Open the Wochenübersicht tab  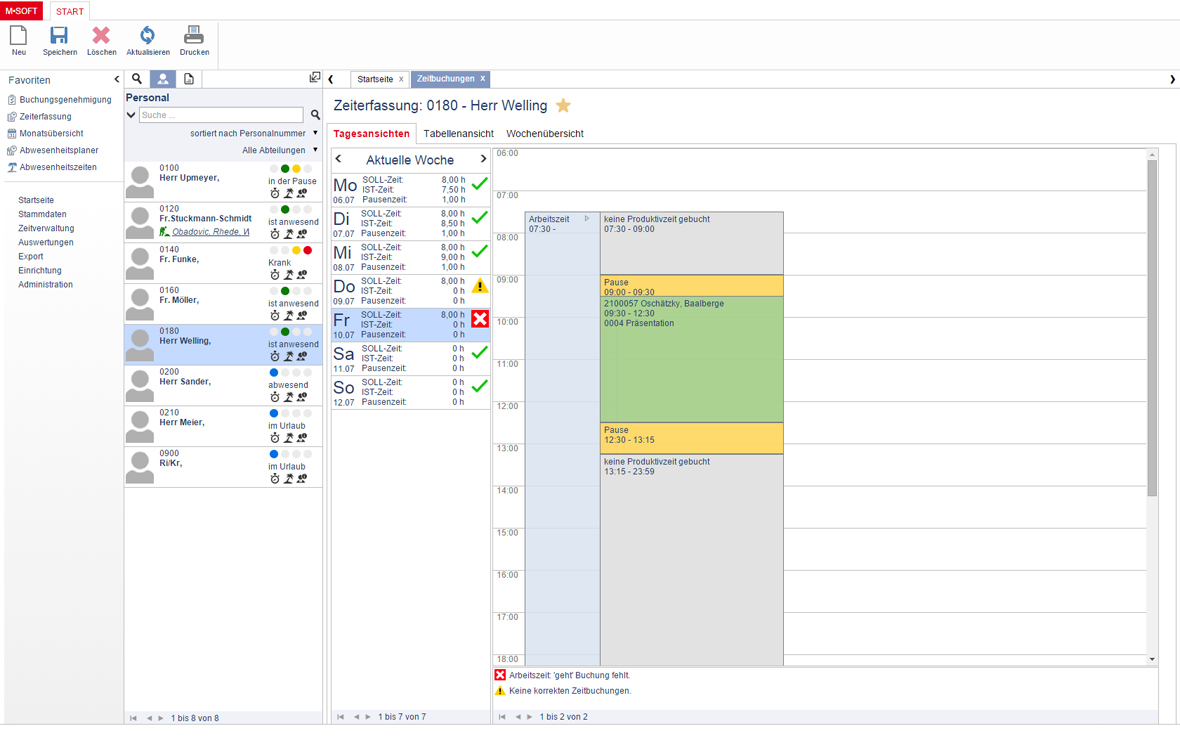pos(545,134)
